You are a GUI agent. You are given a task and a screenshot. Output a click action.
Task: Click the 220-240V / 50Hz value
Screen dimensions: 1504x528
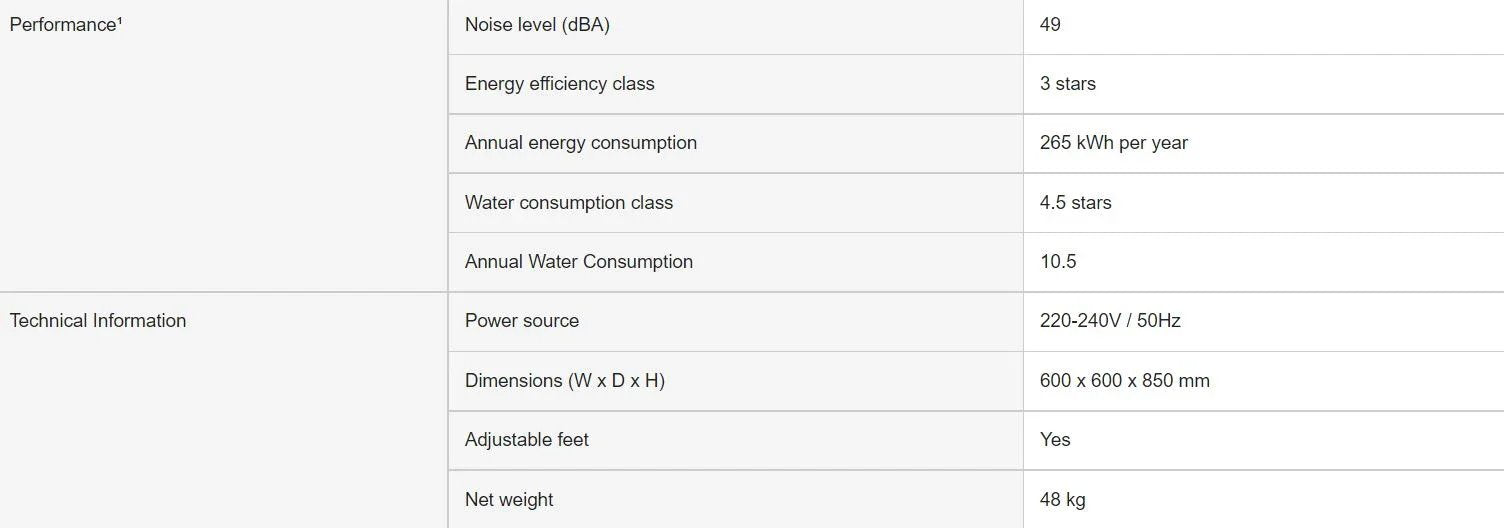click(x=1110, y=321)
